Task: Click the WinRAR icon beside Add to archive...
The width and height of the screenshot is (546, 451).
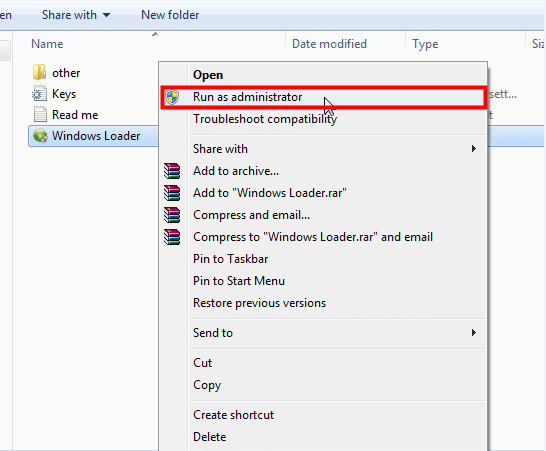Action: pyautogui.click(x=172, y=171)
